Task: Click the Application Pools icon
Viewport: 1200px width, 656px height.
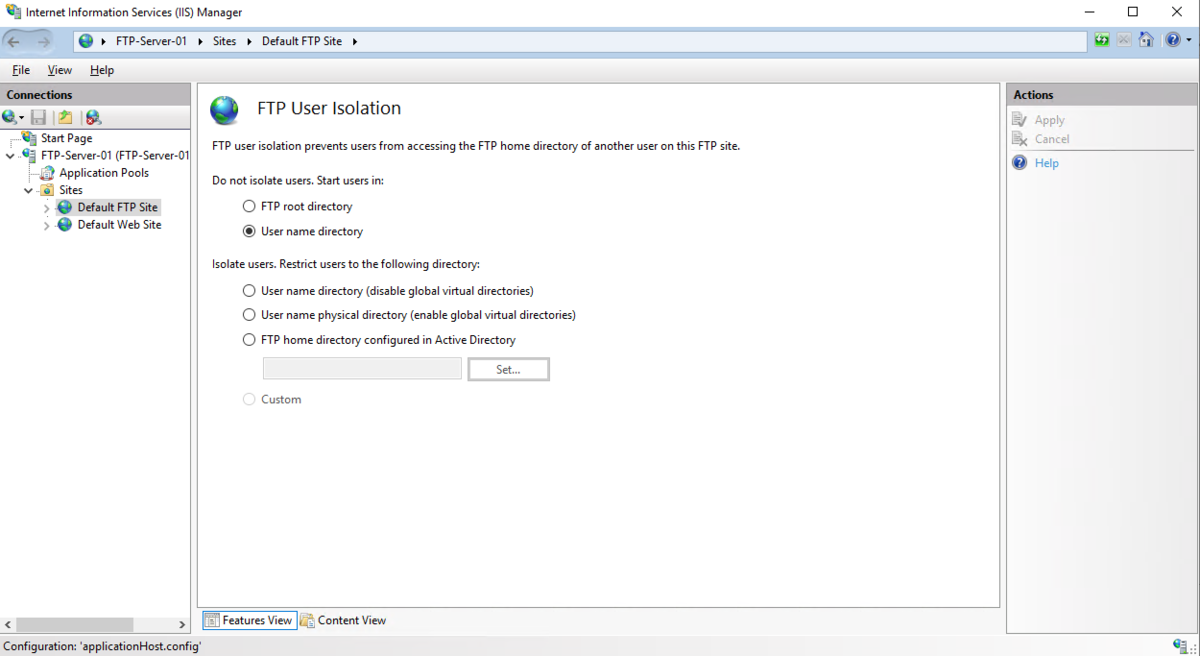Action: point(47,173)
